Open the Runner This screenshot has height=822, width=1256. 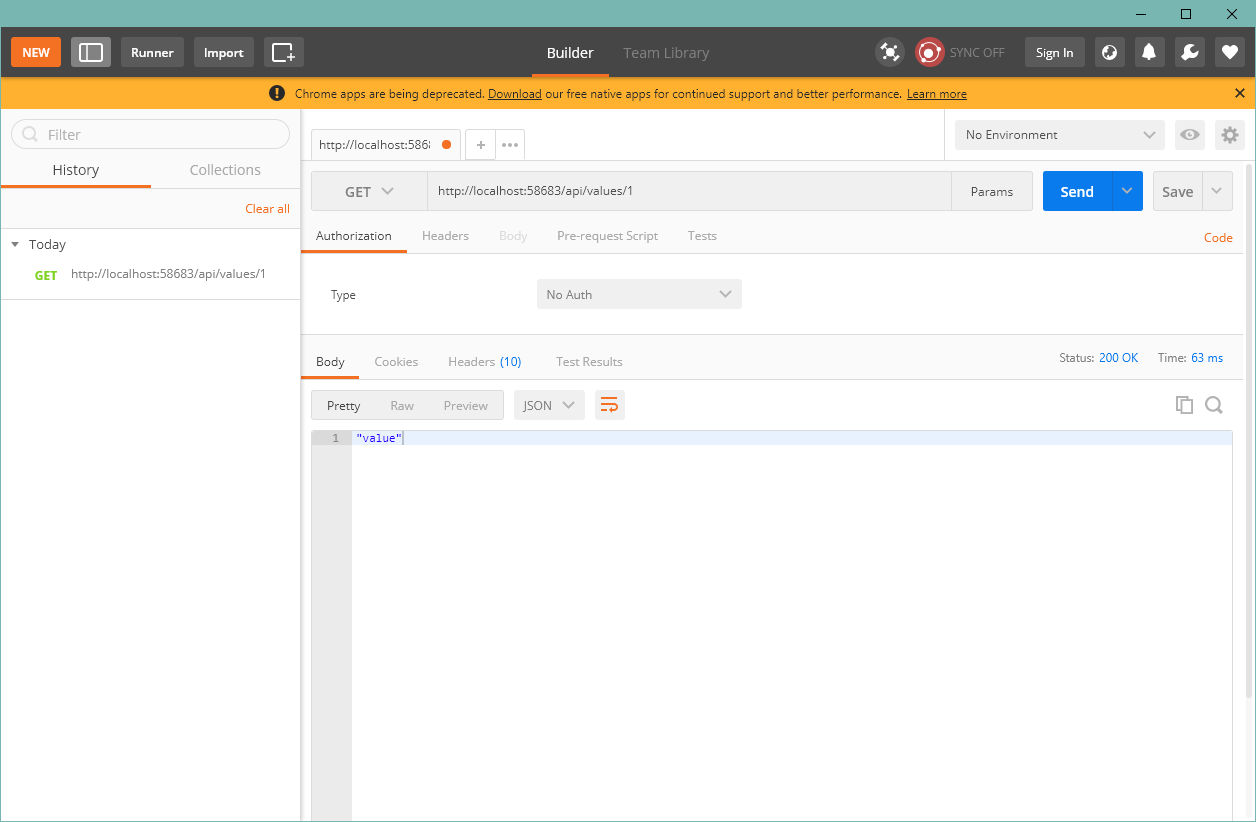[x=152, y=52]
